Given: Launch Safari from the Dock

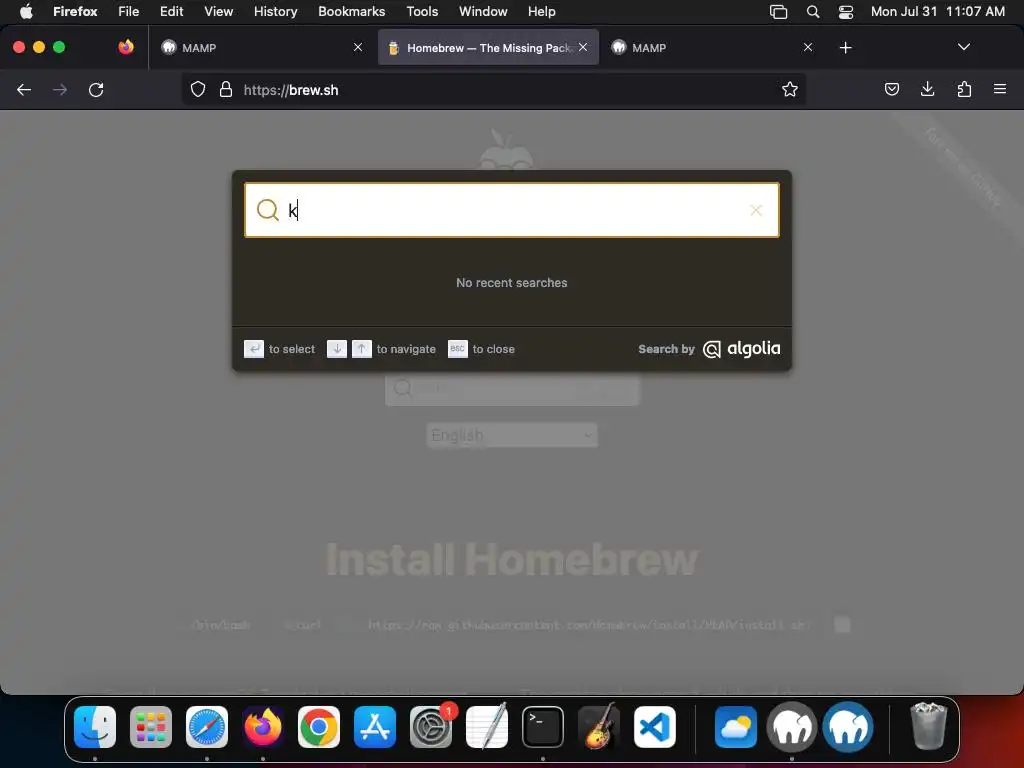Looking at the screenshot, I should pos(207,727).
